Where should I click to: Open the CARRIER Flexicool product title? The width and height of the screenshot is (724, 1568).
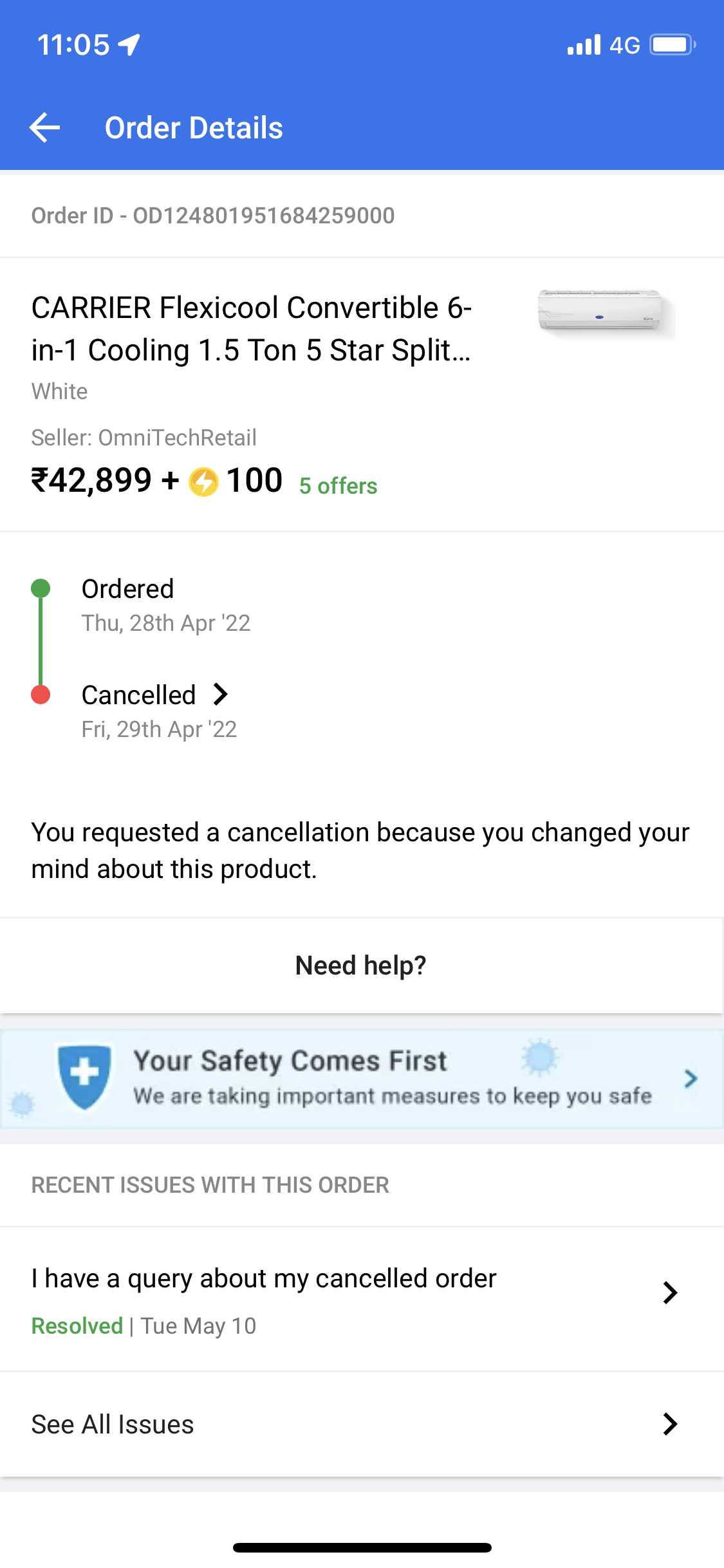pyautogui.click(x=251, y=329)
